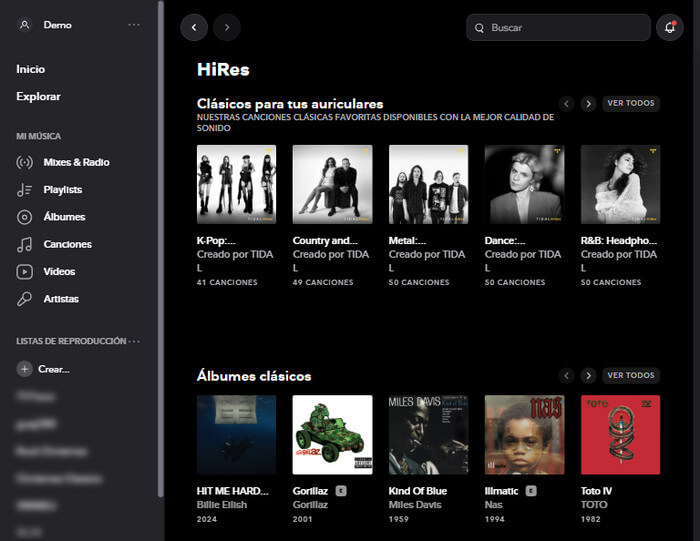Screen dimensions: 700x541
Task: Open notifications bell icon
Action: pos(670,27)
